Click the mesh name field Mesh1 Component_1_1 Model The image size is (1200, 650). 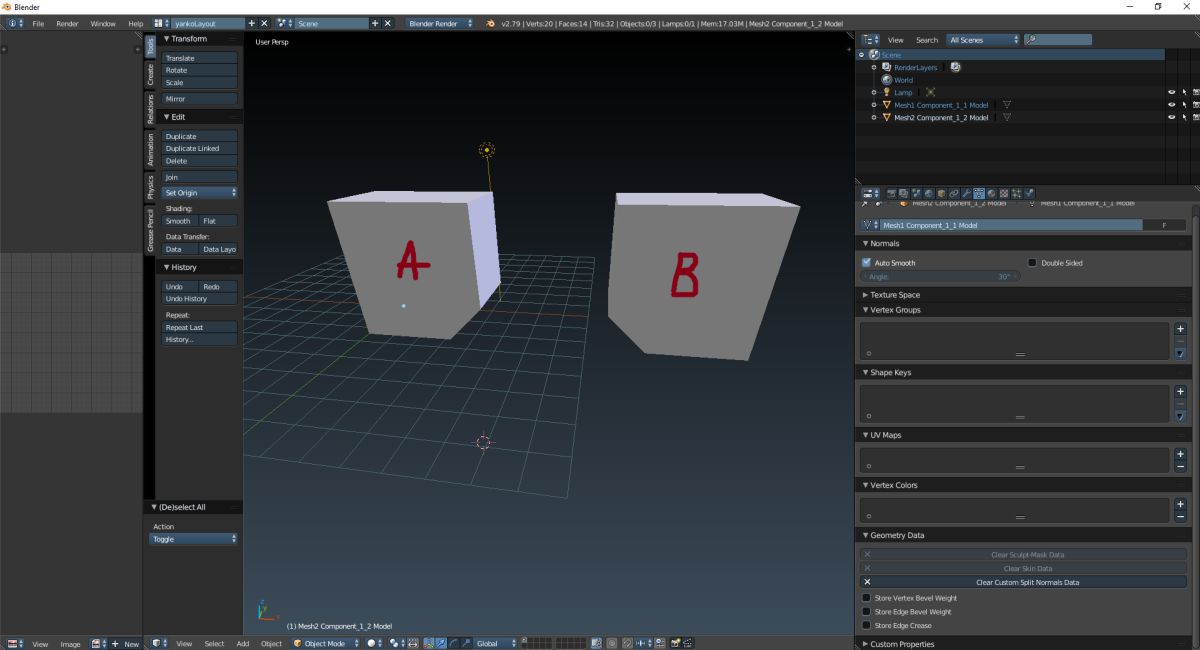pos(1011,225)
